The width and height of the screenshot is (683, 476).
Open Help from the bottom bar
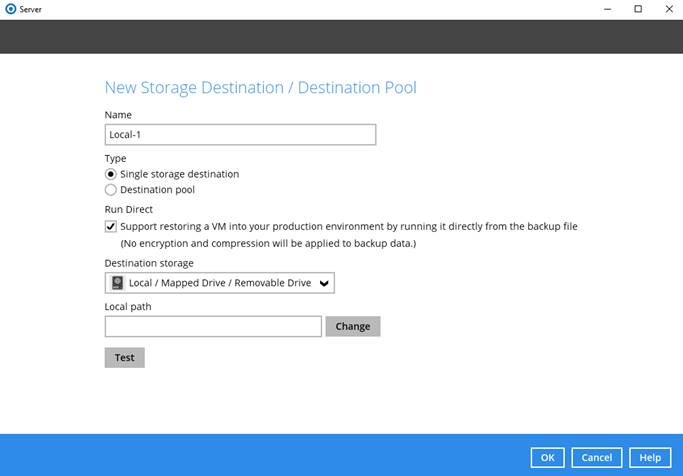click(650, 457)
